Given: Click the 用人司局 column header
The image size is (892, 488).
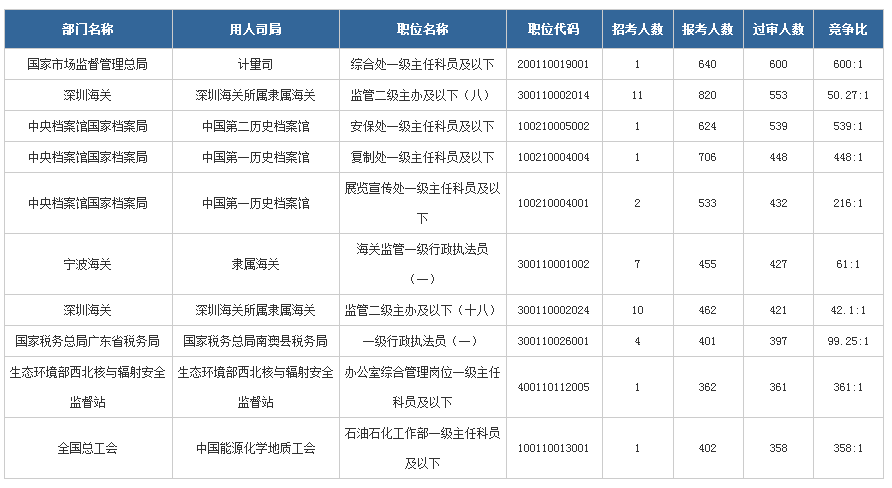Looking at the screenshot, I should 255,29.
